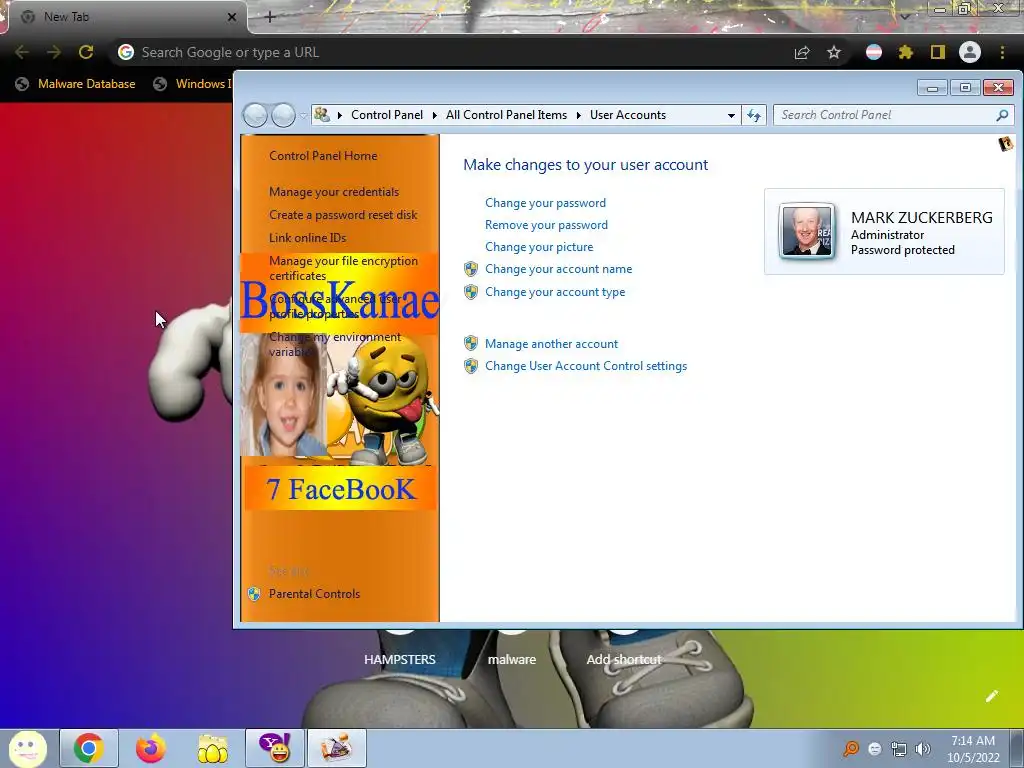This screenshot has width=1024, height=768.
Task: Select the New Tab tab in Chrome
Action: pos(124,17)
